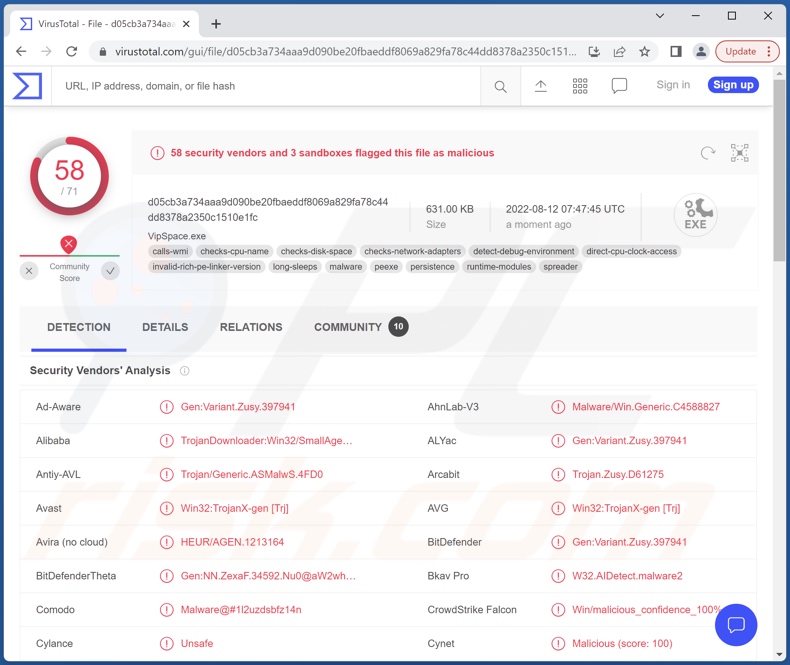Viewport: 790px width, 665px height.
Task: Switch to the DETAILS tab
Action: pyautogui.click(x=165, y=327)
